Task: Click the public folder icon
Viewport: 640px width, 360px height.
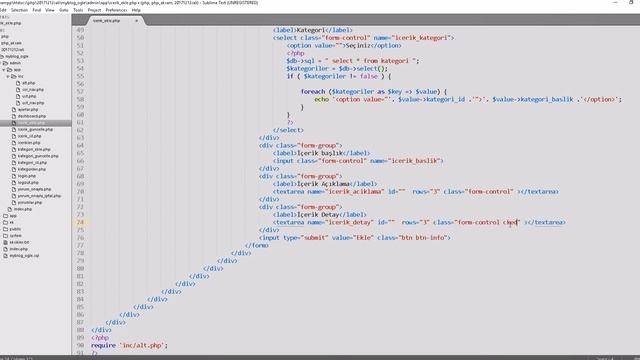Action: pos(6,229)
